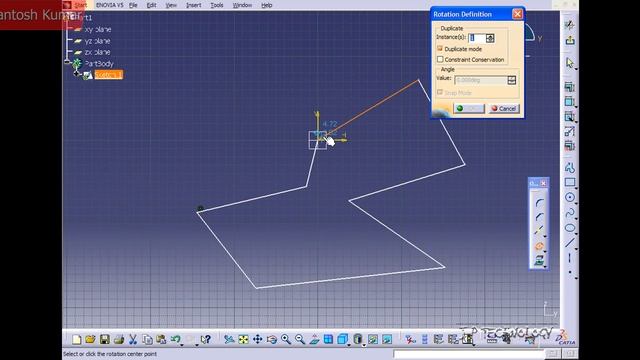Click the Zoom Out magnifier icon
640x360 pixels.
(x=300, y=339)
